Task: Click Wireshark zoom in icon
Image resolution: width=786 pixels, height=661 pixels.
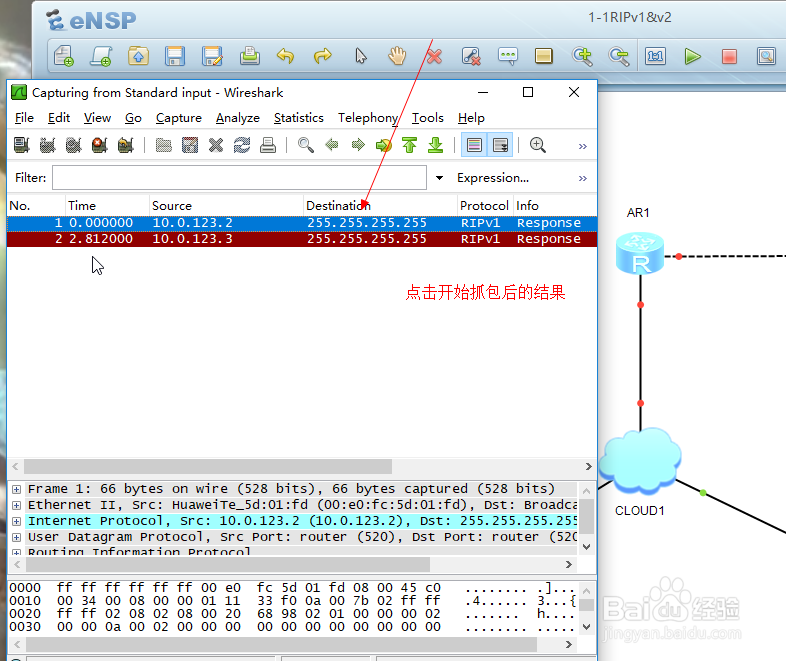Action: coord(538,145)
